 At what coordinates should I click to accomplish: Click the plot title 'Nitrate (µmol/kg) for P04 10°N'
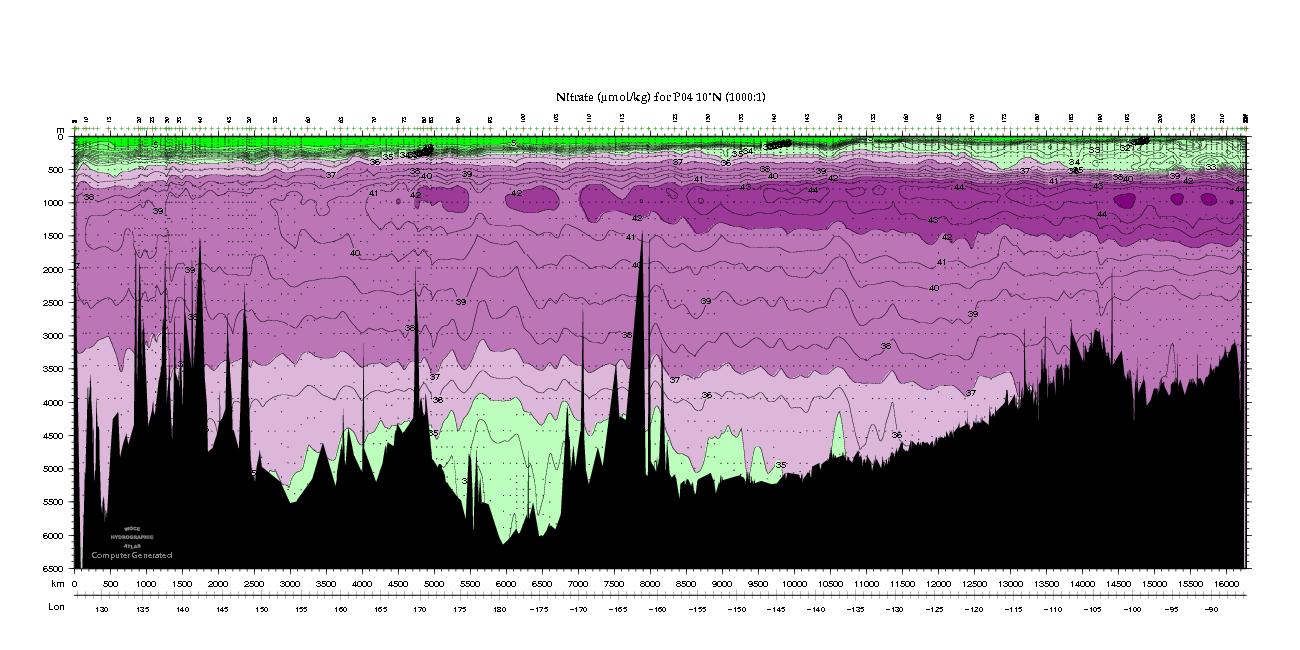click(x=639, y=97)
